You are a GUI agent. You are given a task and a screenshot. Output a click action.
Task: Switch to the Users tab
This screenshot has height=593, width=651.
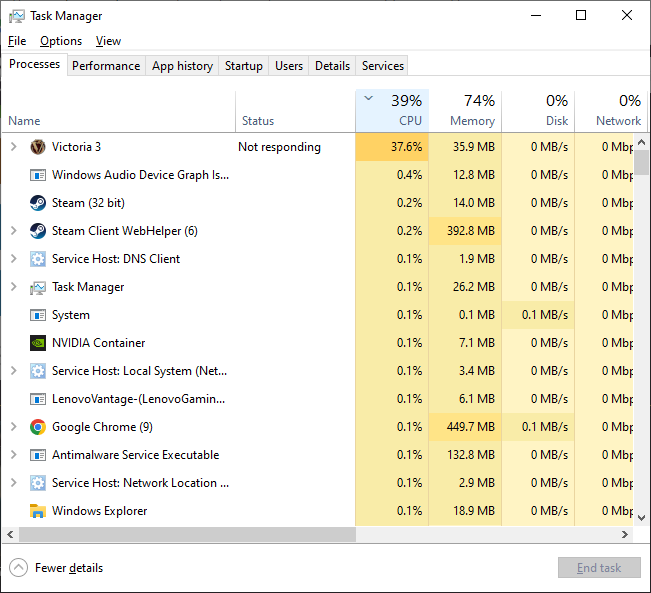(289, 66)
